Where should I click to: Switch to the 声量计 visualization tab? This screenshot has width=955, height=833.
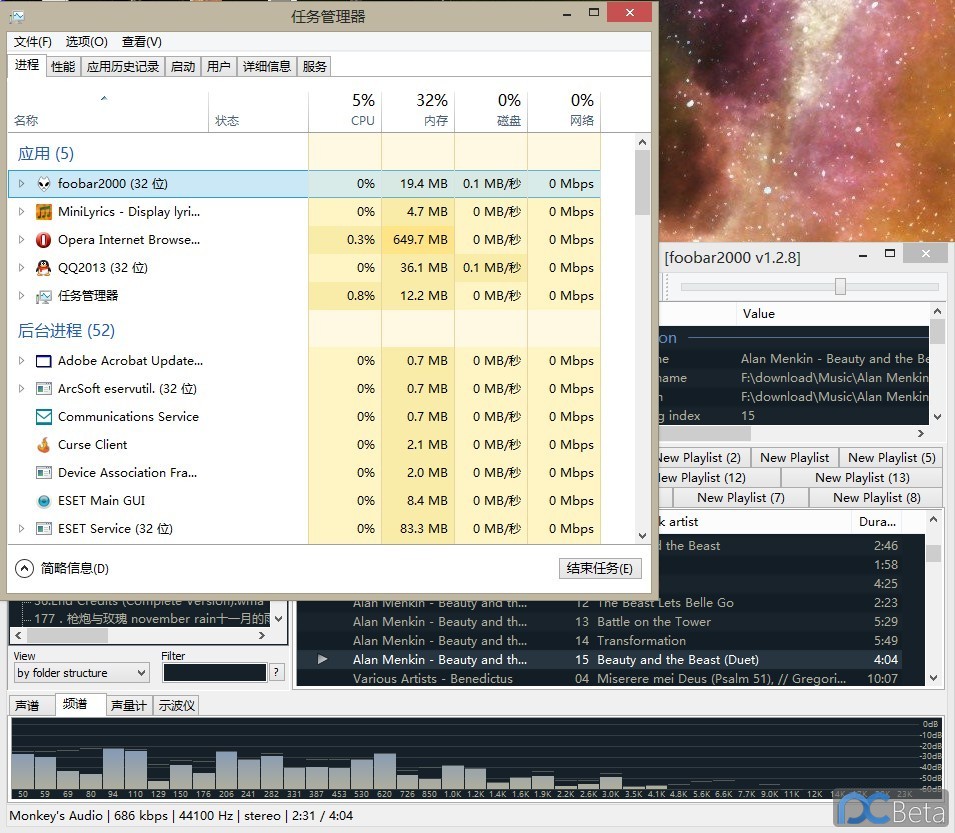[129, 705]
